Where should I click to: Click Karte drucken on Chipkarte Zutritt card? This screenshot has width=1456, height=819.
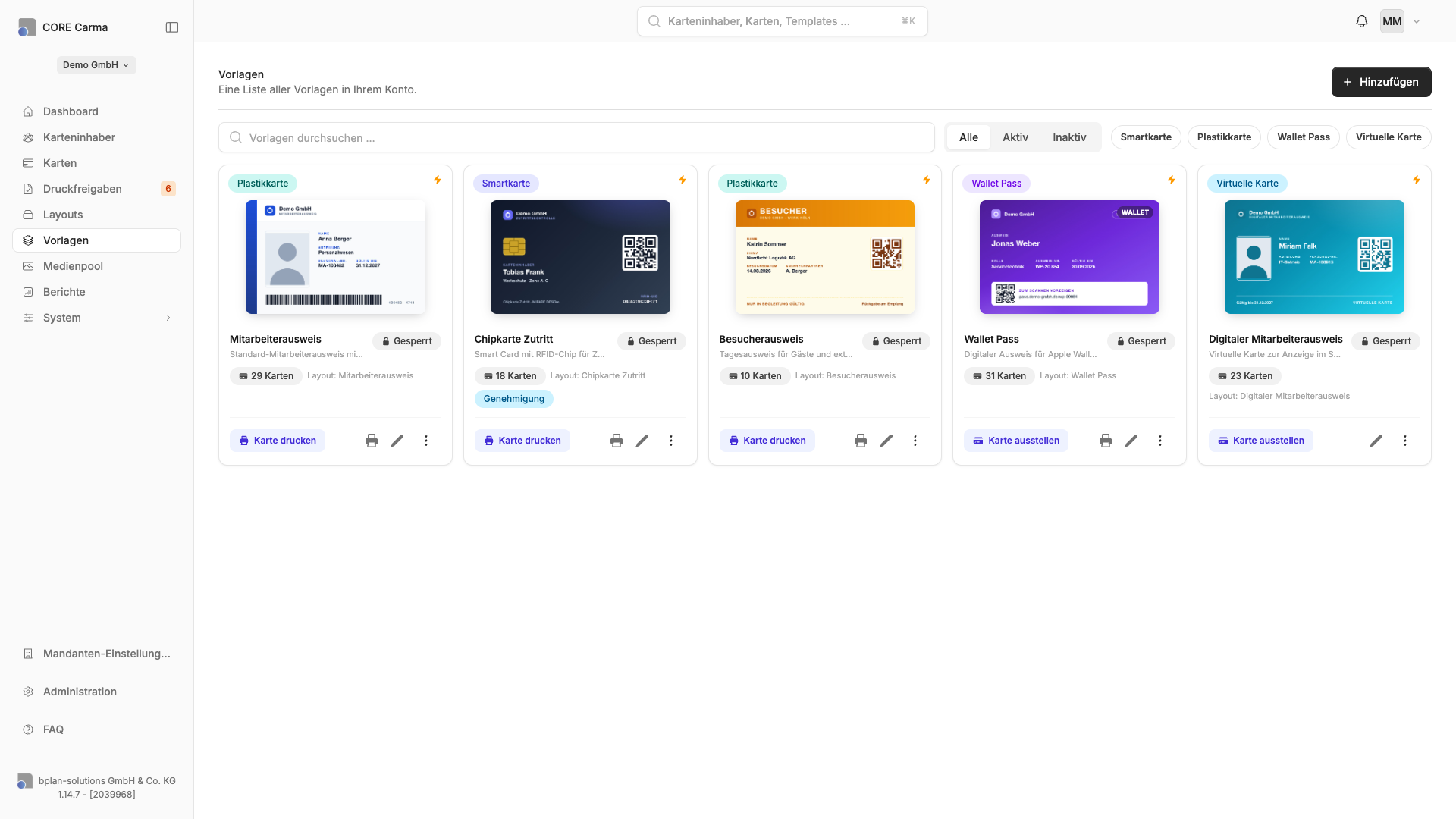522,441
